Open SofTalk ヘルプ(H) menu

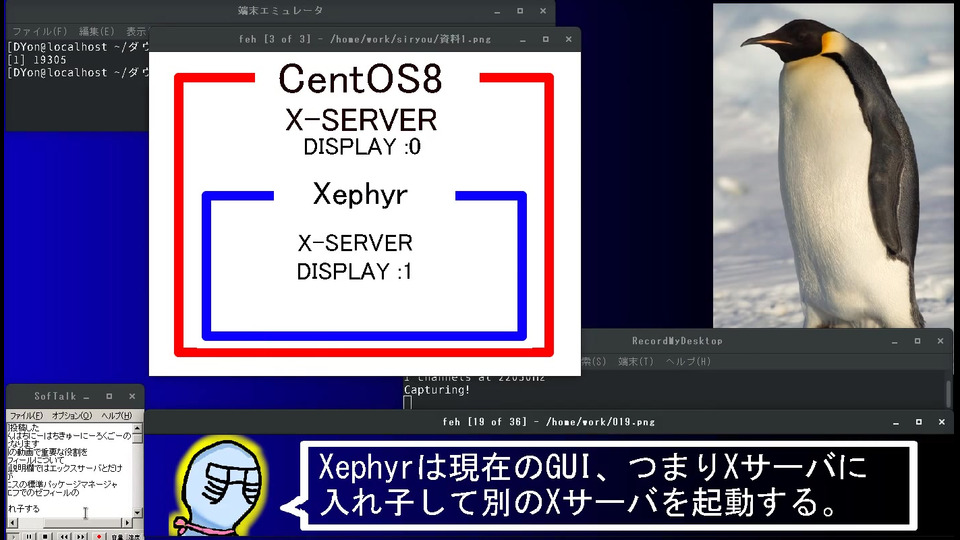click(x=116, y=416)
